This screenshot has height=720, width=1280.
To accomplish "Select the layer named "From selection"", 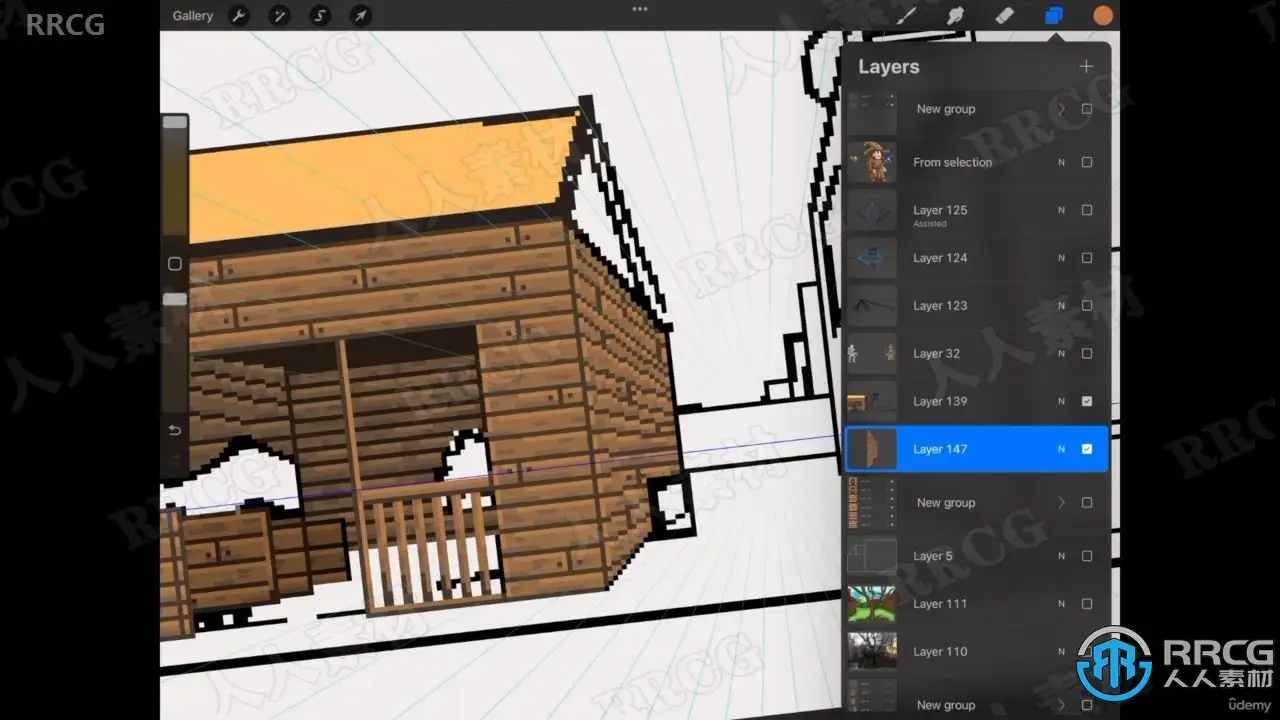I will tap(952, 162).
